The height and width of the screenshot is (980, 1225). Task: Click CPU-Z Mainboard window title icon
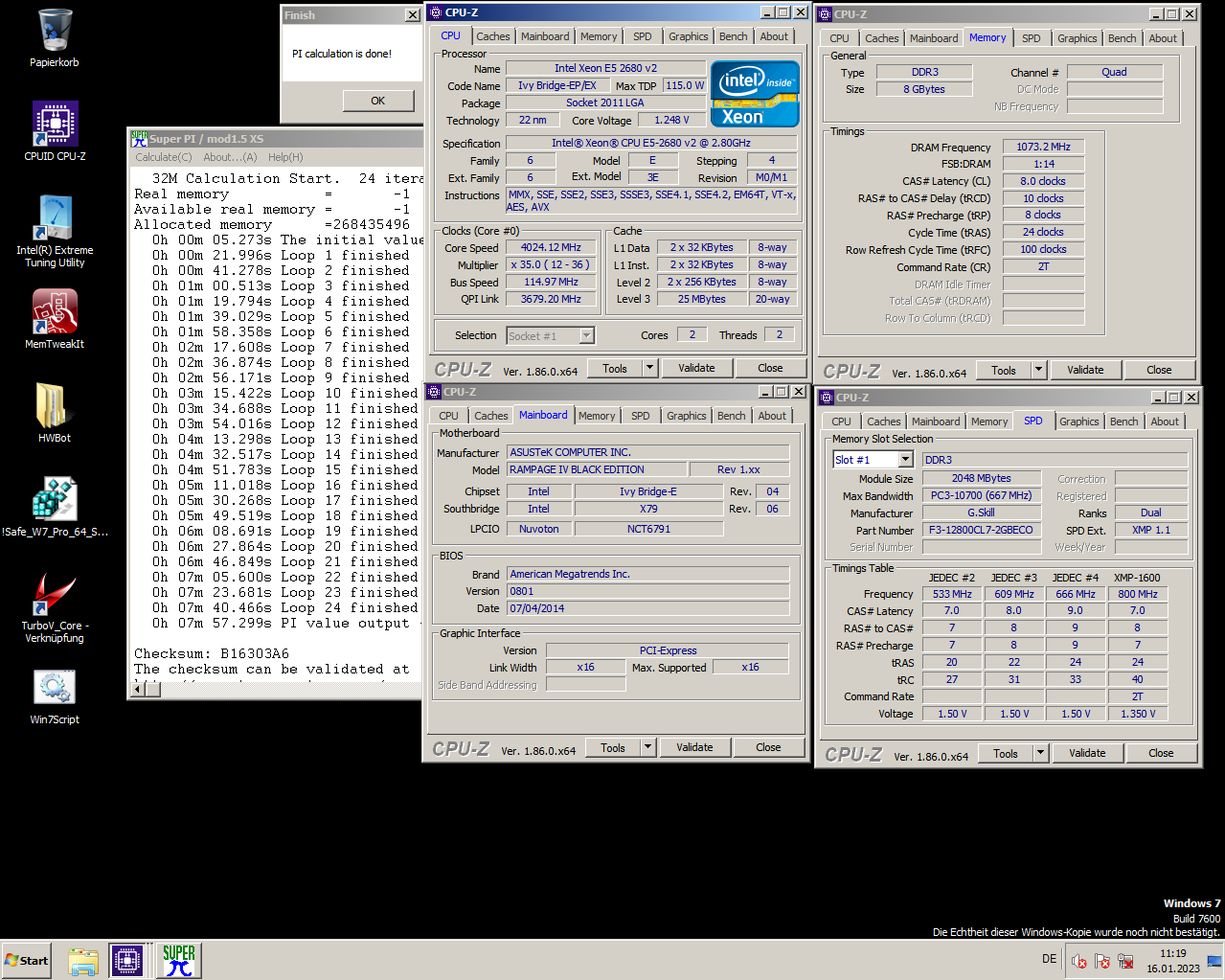click(435, 392)
